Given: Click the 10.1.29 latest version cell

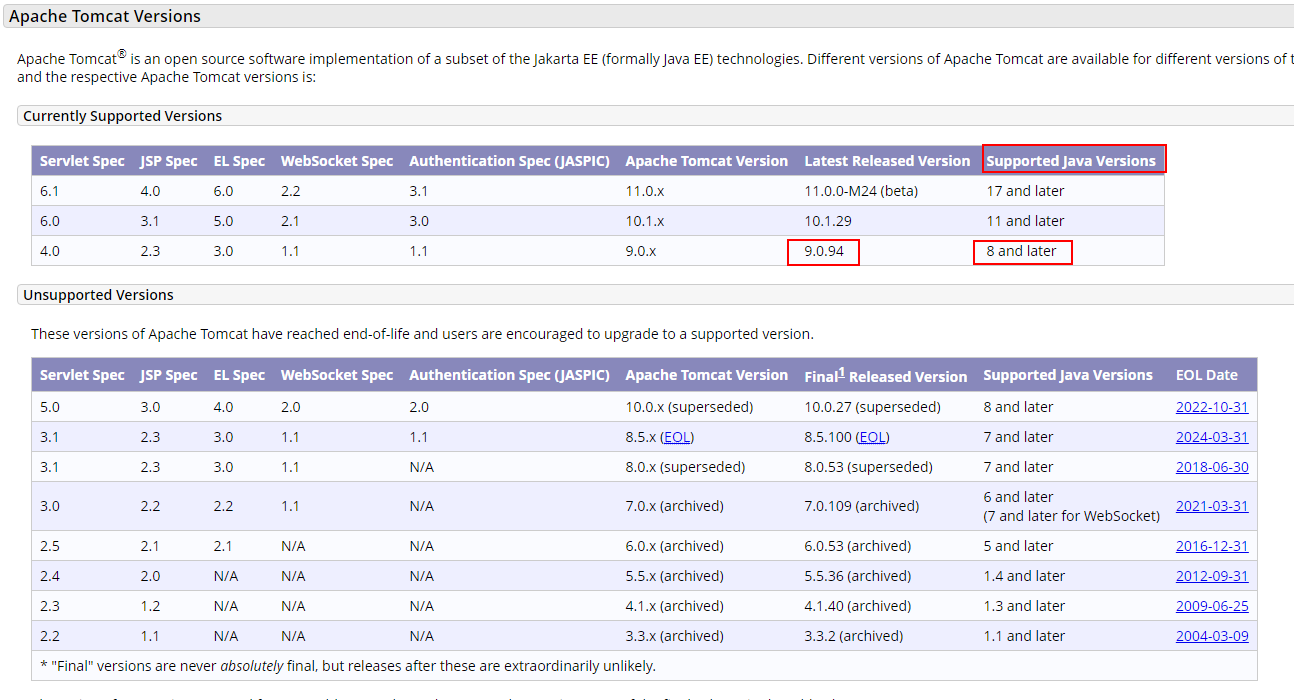Looking at the screenshot, I should (828, 221).
